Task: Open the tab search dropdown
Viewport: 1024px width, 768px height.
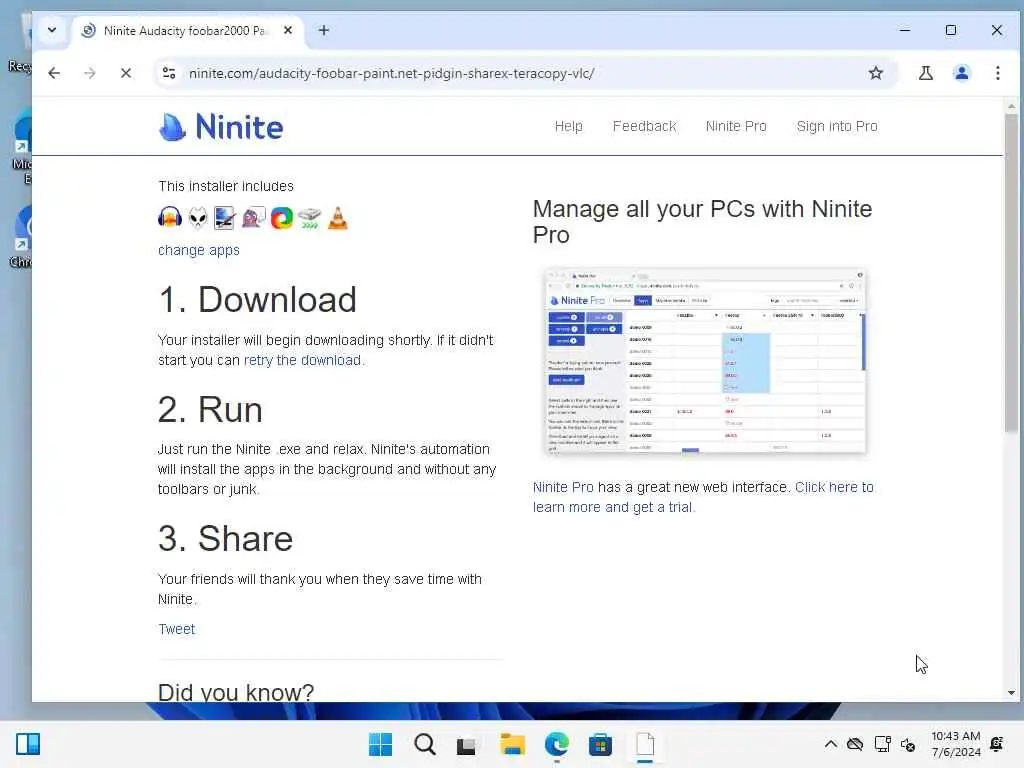Action: [x=52, y=30]
